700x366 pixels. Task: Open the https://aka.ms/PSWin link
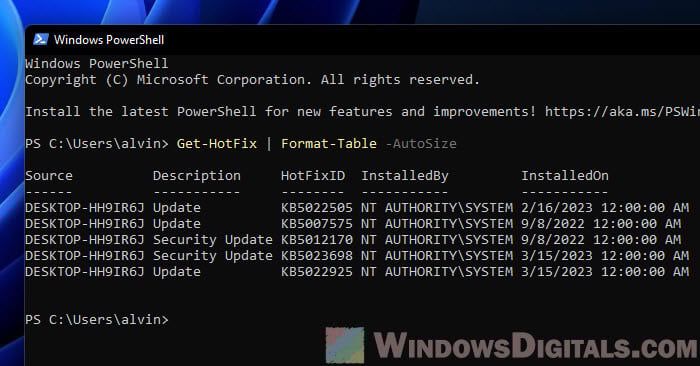click(622, 112)
